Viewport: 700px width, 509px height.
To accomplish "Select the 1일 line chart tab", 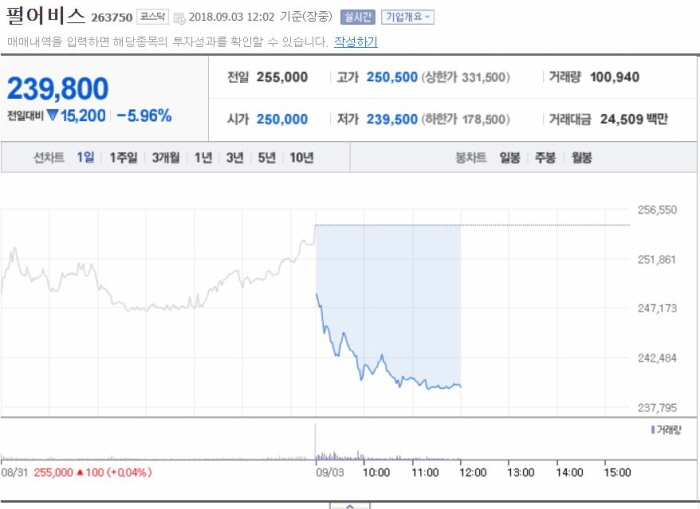I will [86, 157].
